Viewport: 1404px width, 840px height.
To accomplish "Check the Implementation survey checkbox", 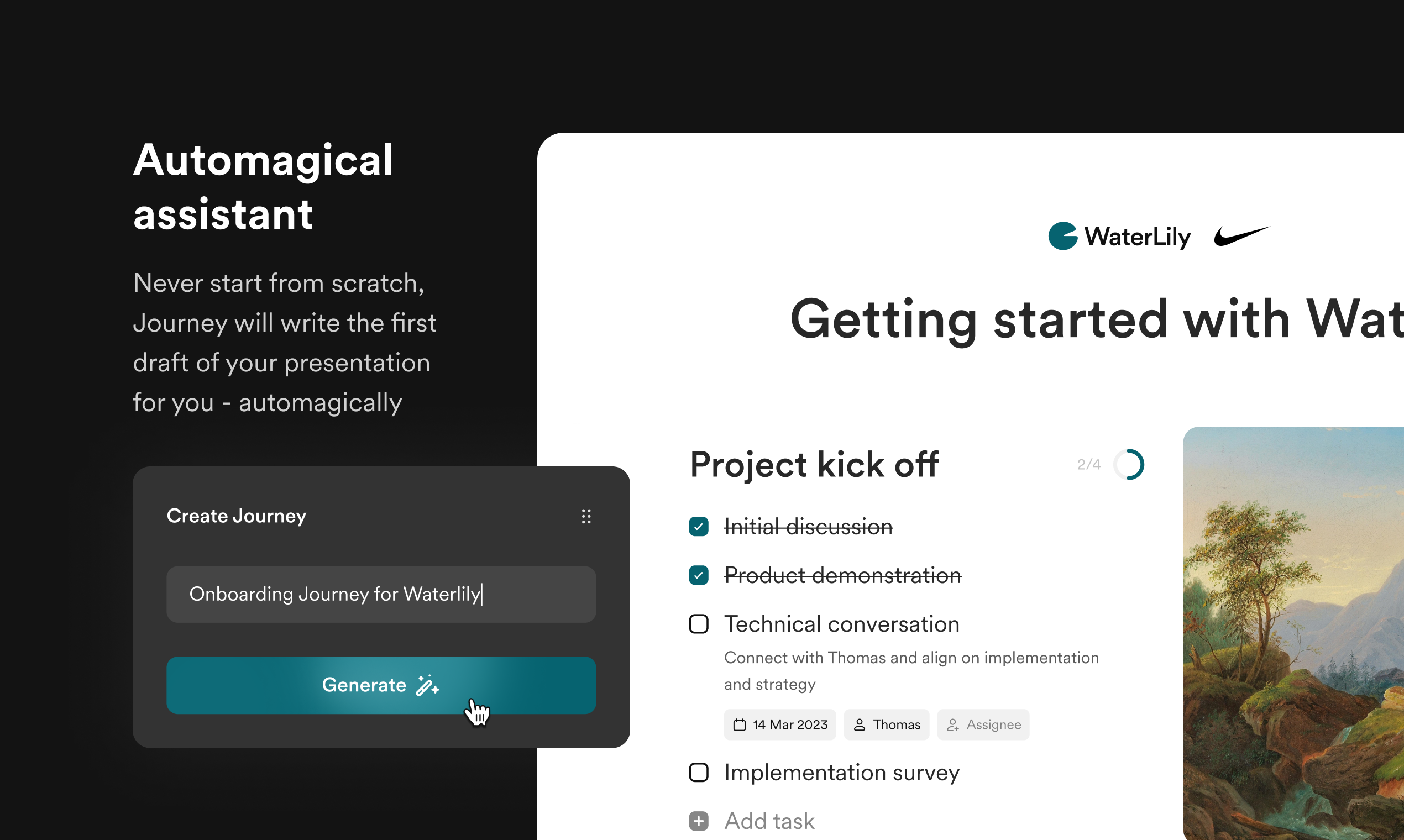I will click(x=699, y=772).
